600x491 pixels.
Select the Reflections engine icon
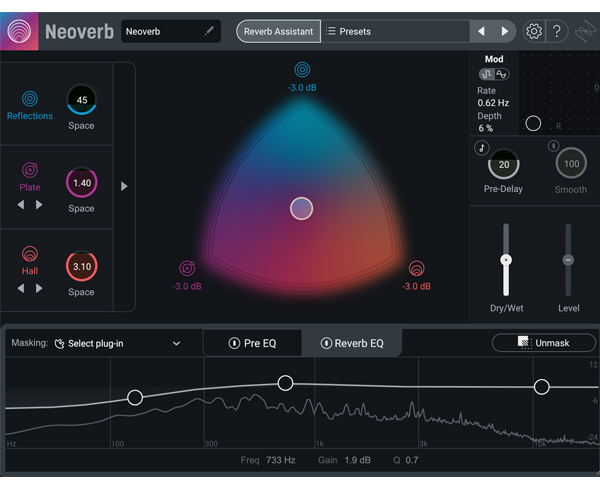click(30, 99)
